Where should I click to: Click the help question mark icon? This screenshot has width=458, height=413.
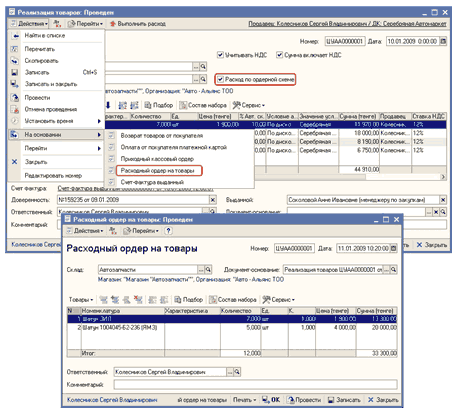tap(168, 231)
